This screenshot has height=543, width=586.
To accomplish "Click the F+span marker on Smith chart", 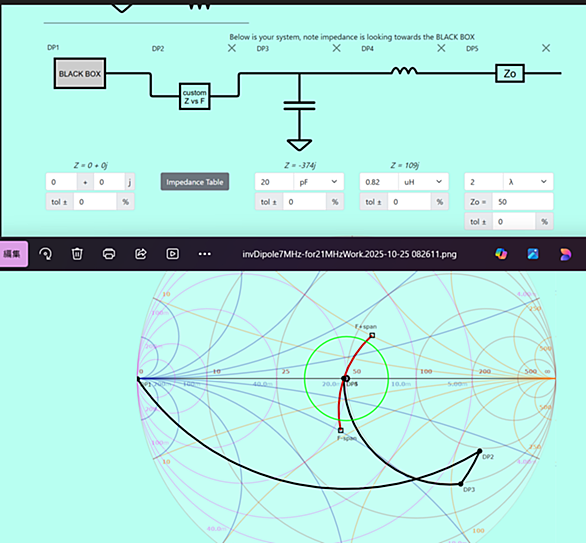I will (x=372, y=335).
